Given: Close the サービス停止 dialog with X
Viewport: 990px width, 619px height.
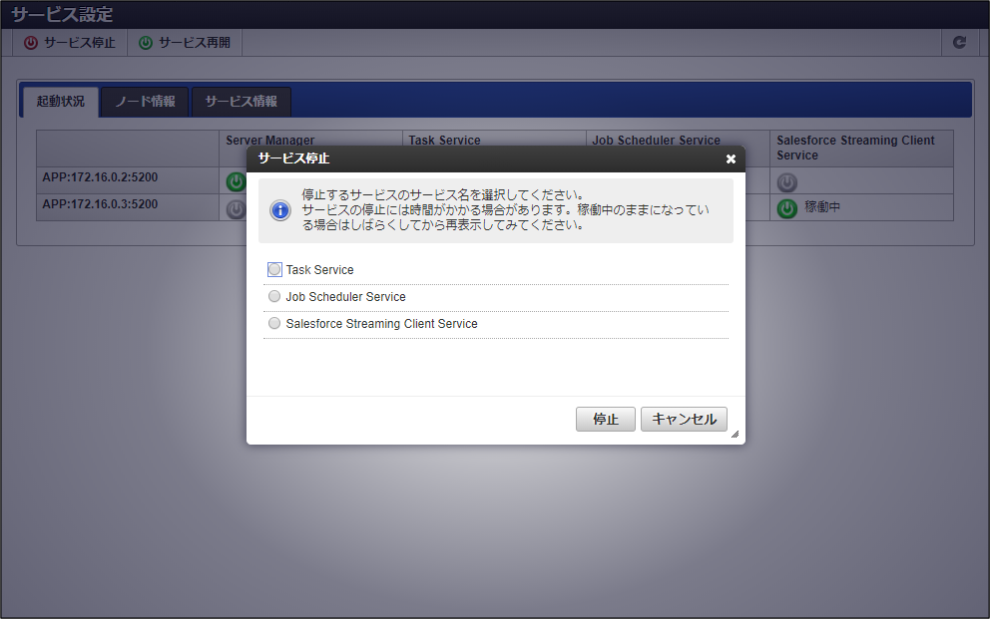Looking at the screenshot, I should pos(731,159).
